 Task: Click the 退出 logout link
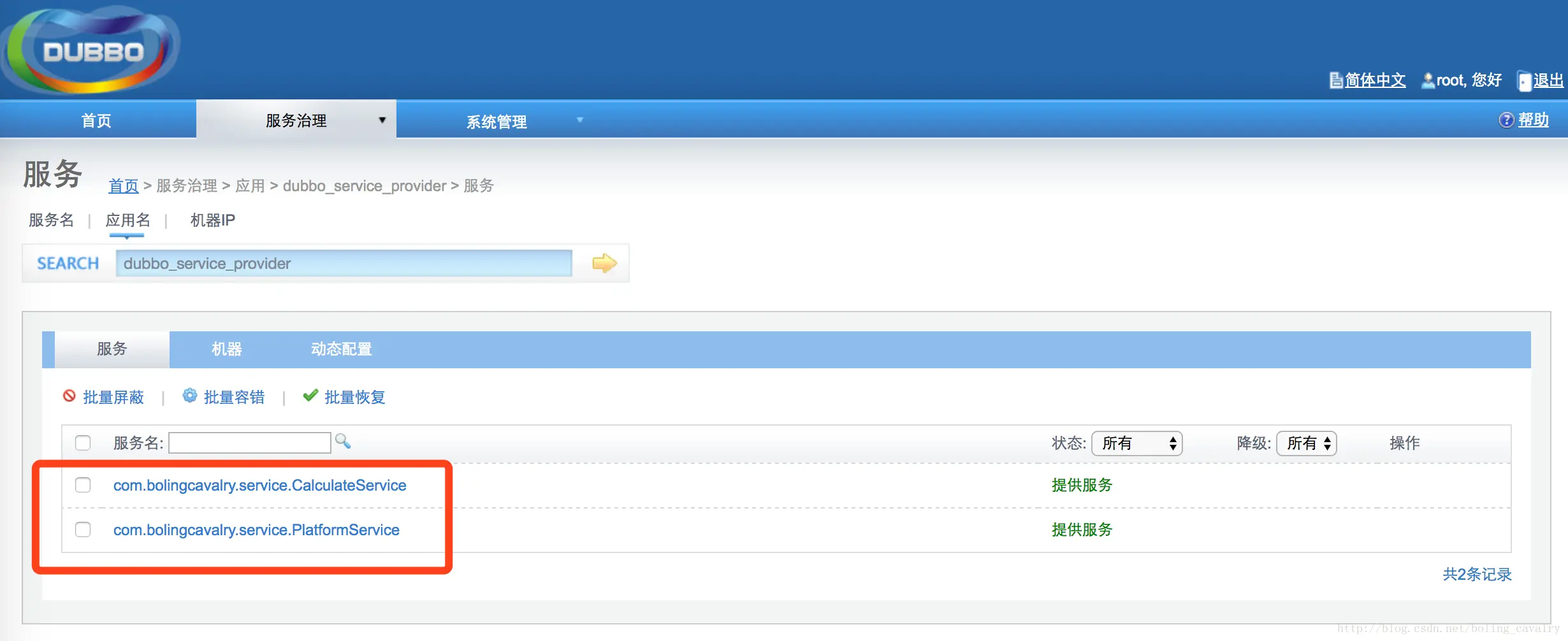pyautogui.click(x=1548, y=80)
